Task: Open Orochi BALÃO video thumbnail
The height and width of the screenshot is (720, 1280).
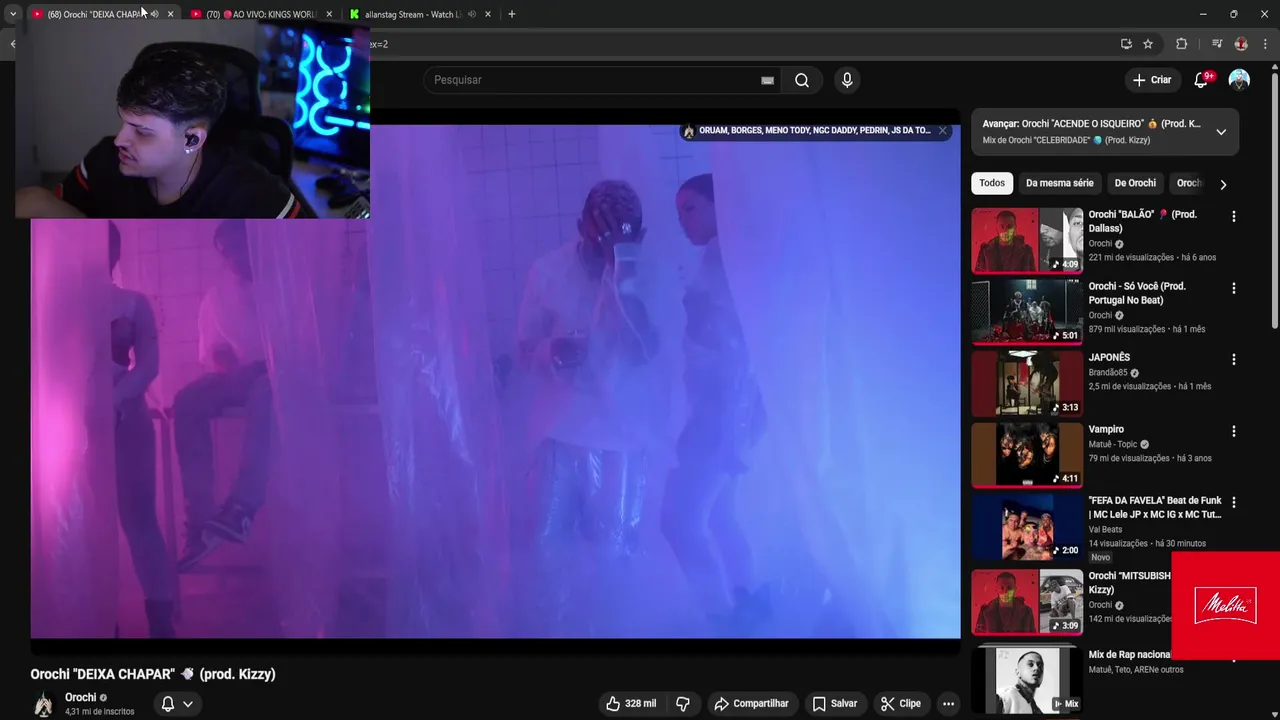Action: click(x=1027, y=240)
